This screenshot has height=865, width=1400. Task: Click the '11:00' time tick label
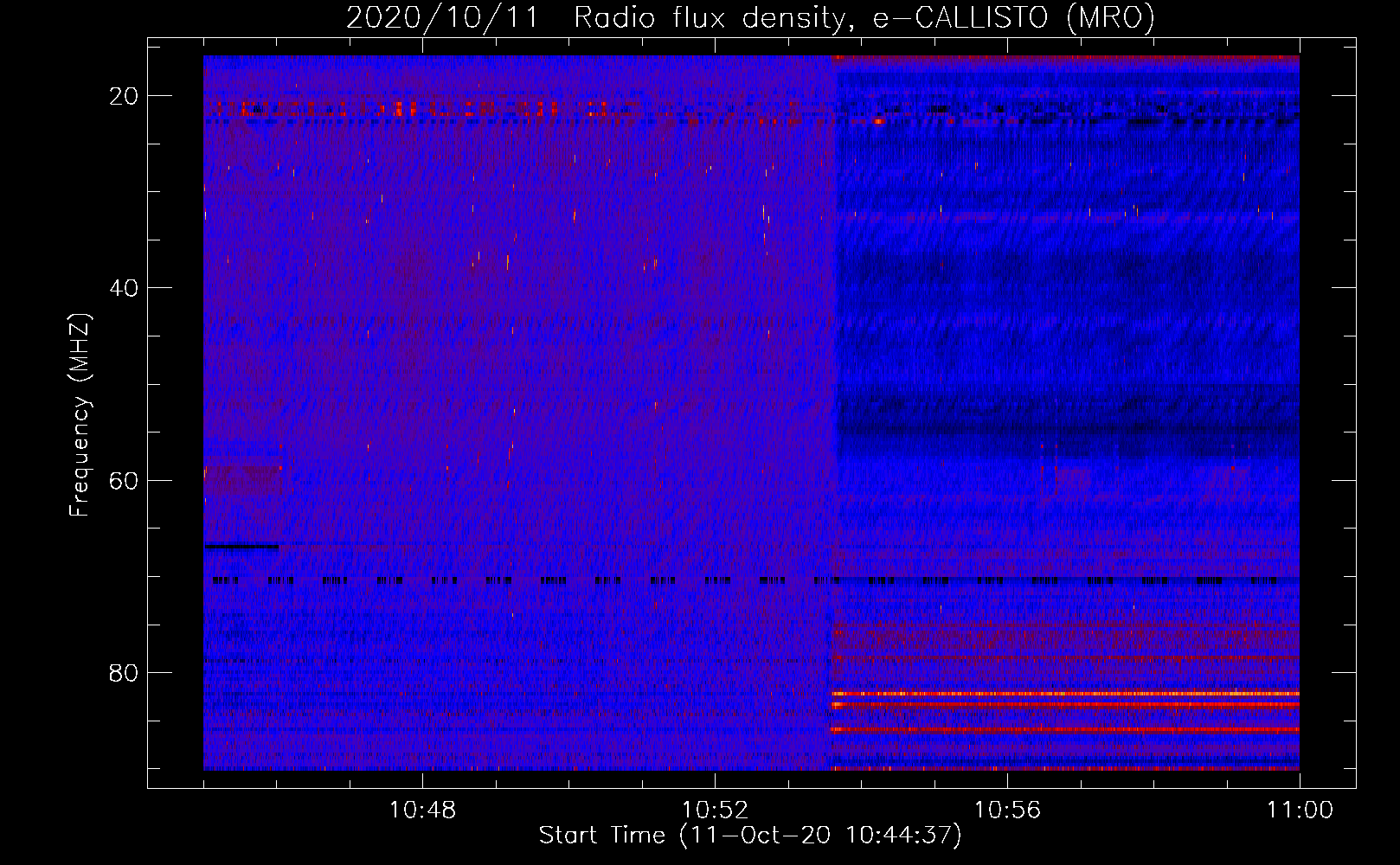pyautogui.click(x=1300, y=811)
